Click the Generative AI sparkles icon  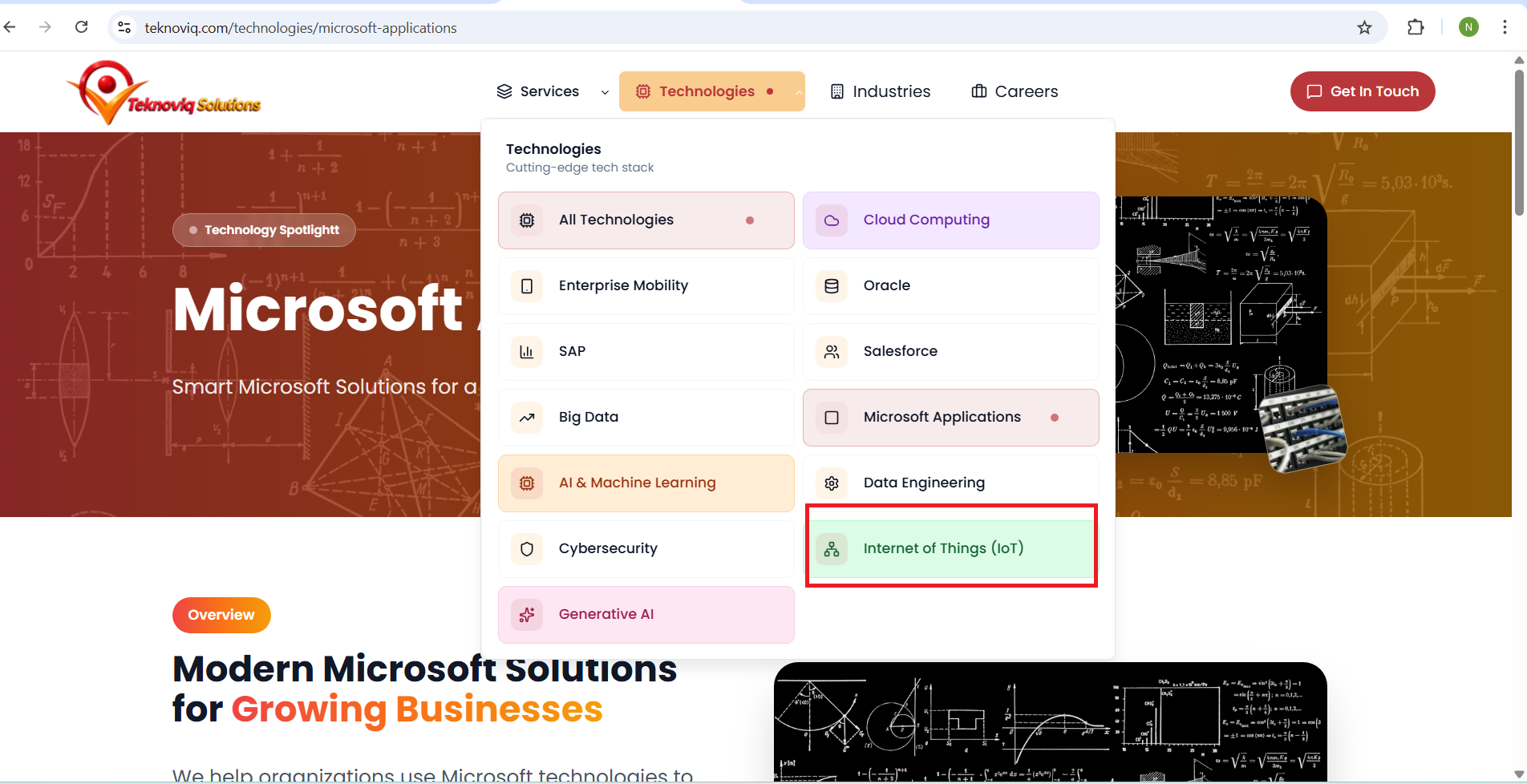527,615
